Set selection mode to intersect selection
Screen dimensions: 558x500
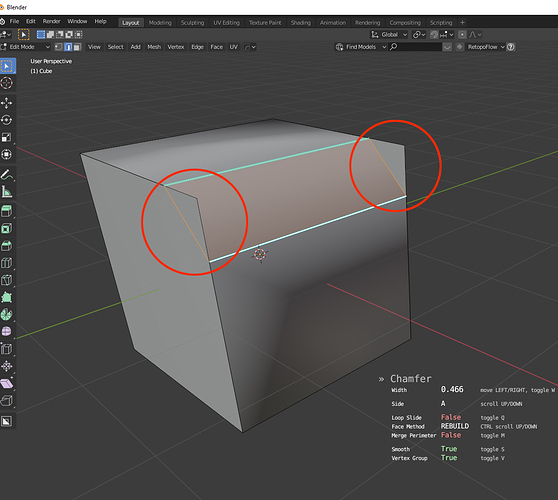coord(78,35)
